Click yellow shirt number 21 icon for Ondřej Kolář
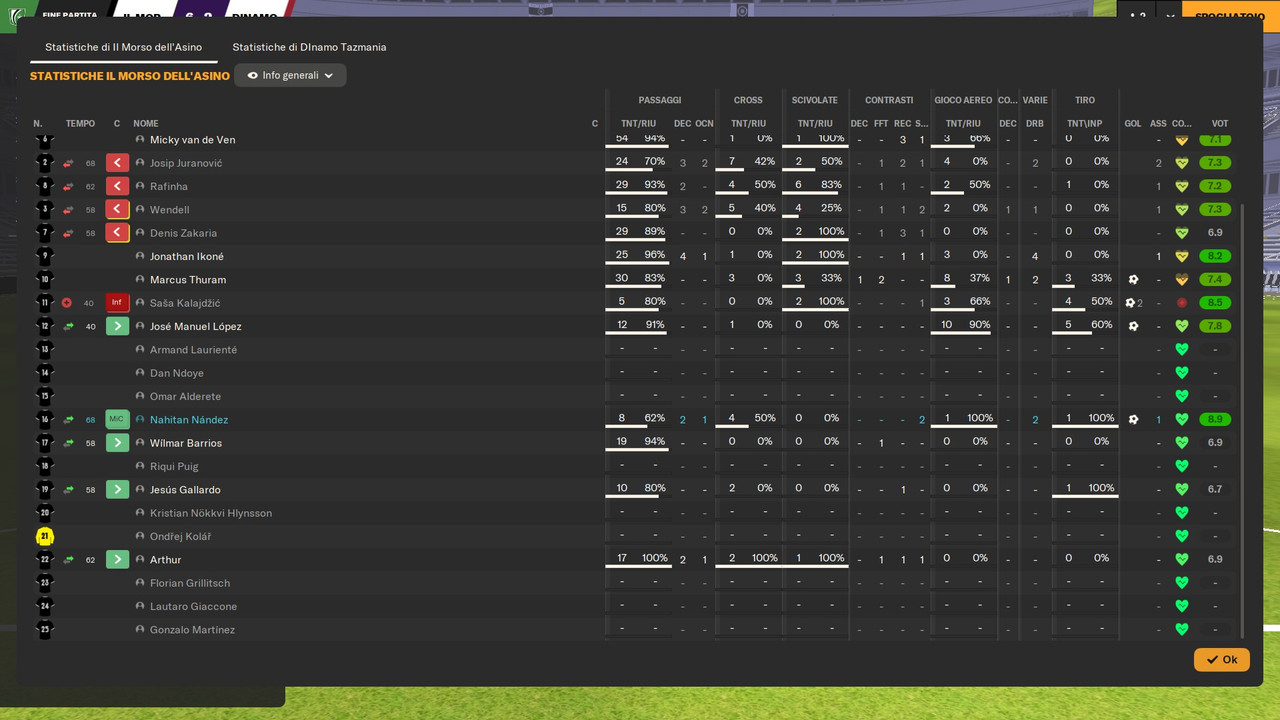The width and height of the screenshot is (1280, 720). [44, 536]
